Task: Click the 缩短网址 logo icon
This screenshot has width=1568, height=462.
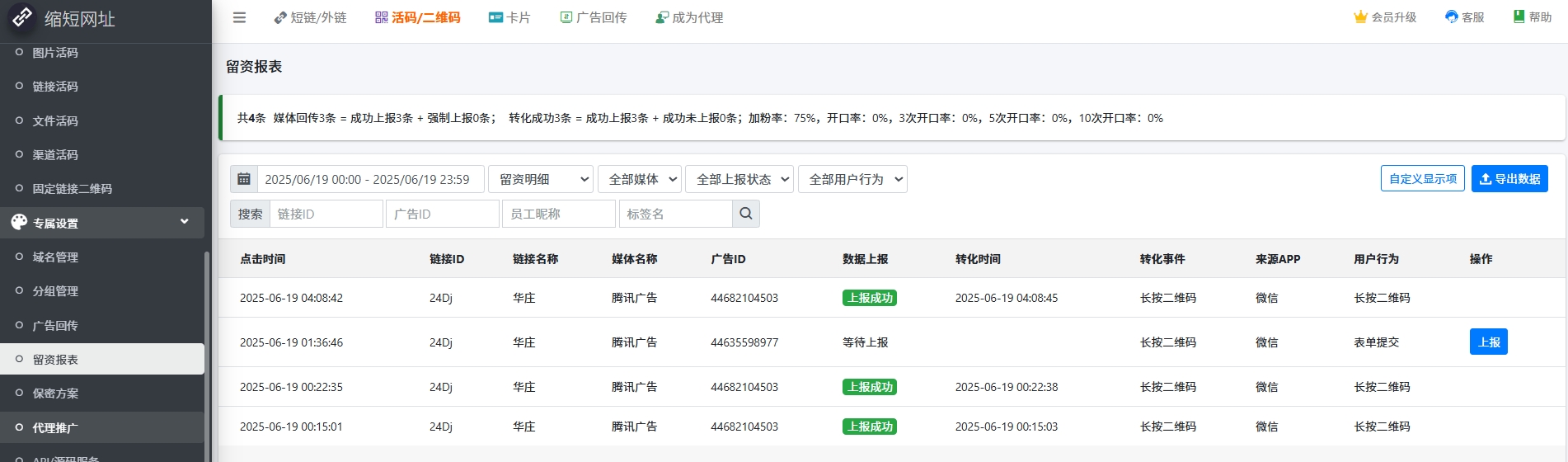Action: (x=22, y=17)
